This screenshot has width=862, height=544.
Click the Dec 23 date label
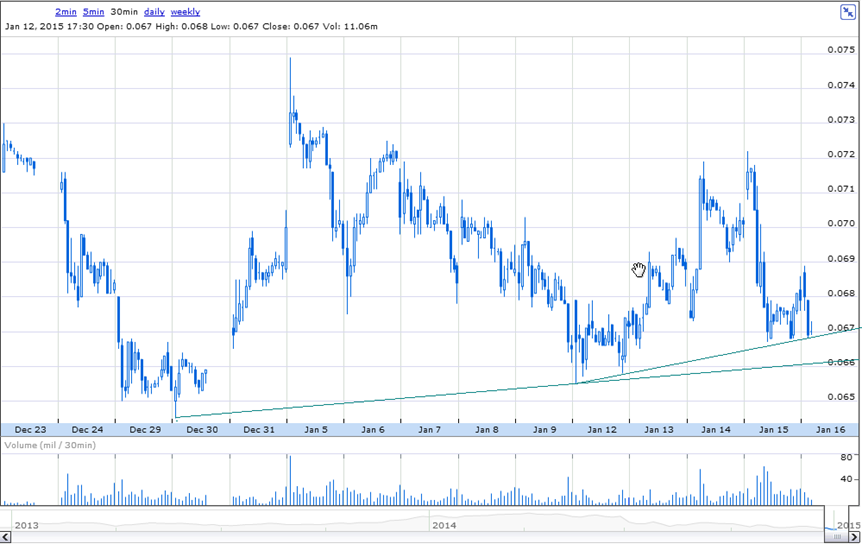point(30,430)
